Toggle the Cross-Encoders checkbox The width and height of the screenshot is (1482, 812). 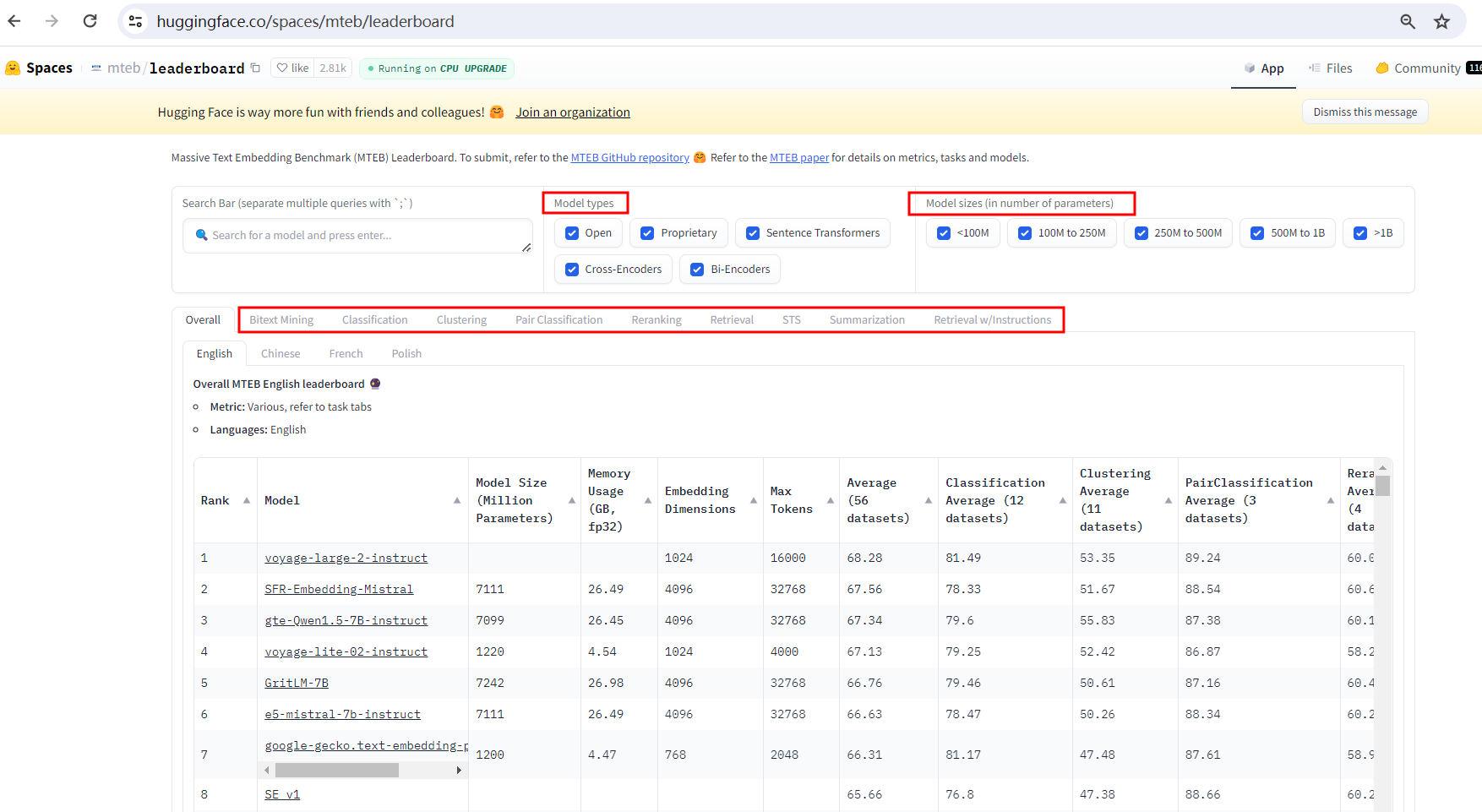(x=572, y=270)
